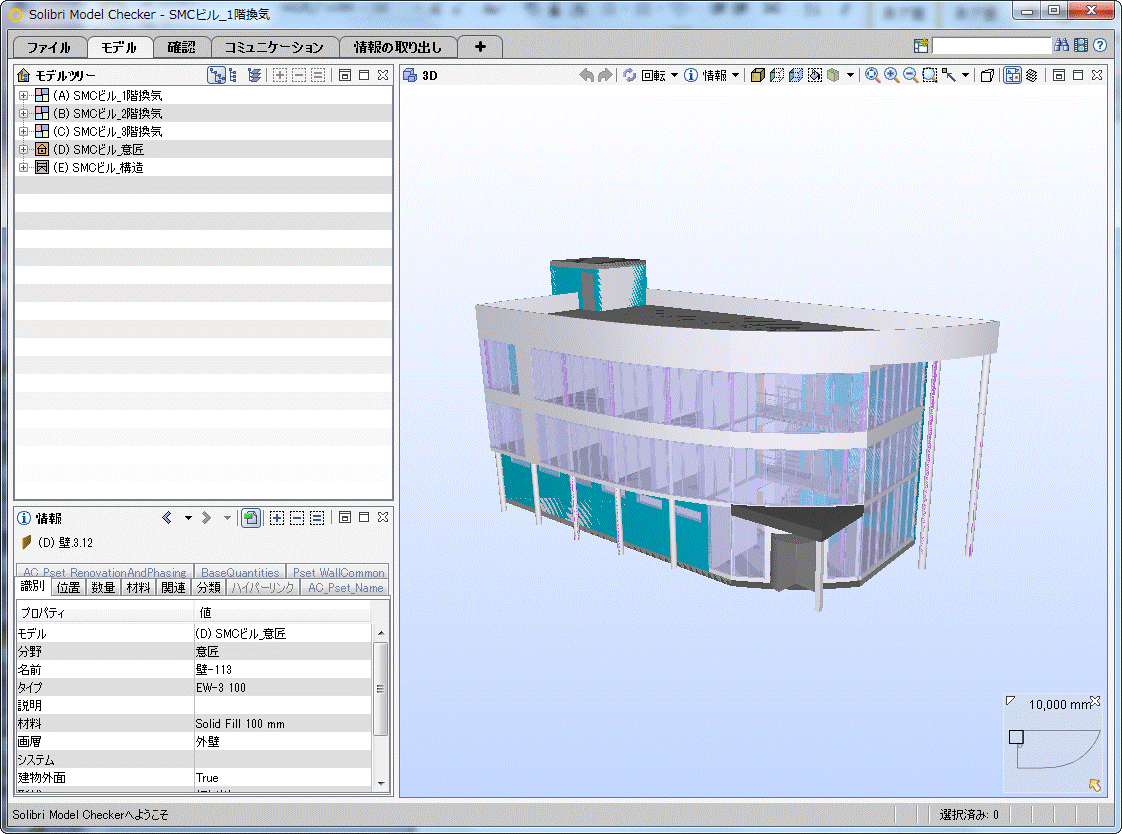Click the help question mark icon

(1101, 45)
